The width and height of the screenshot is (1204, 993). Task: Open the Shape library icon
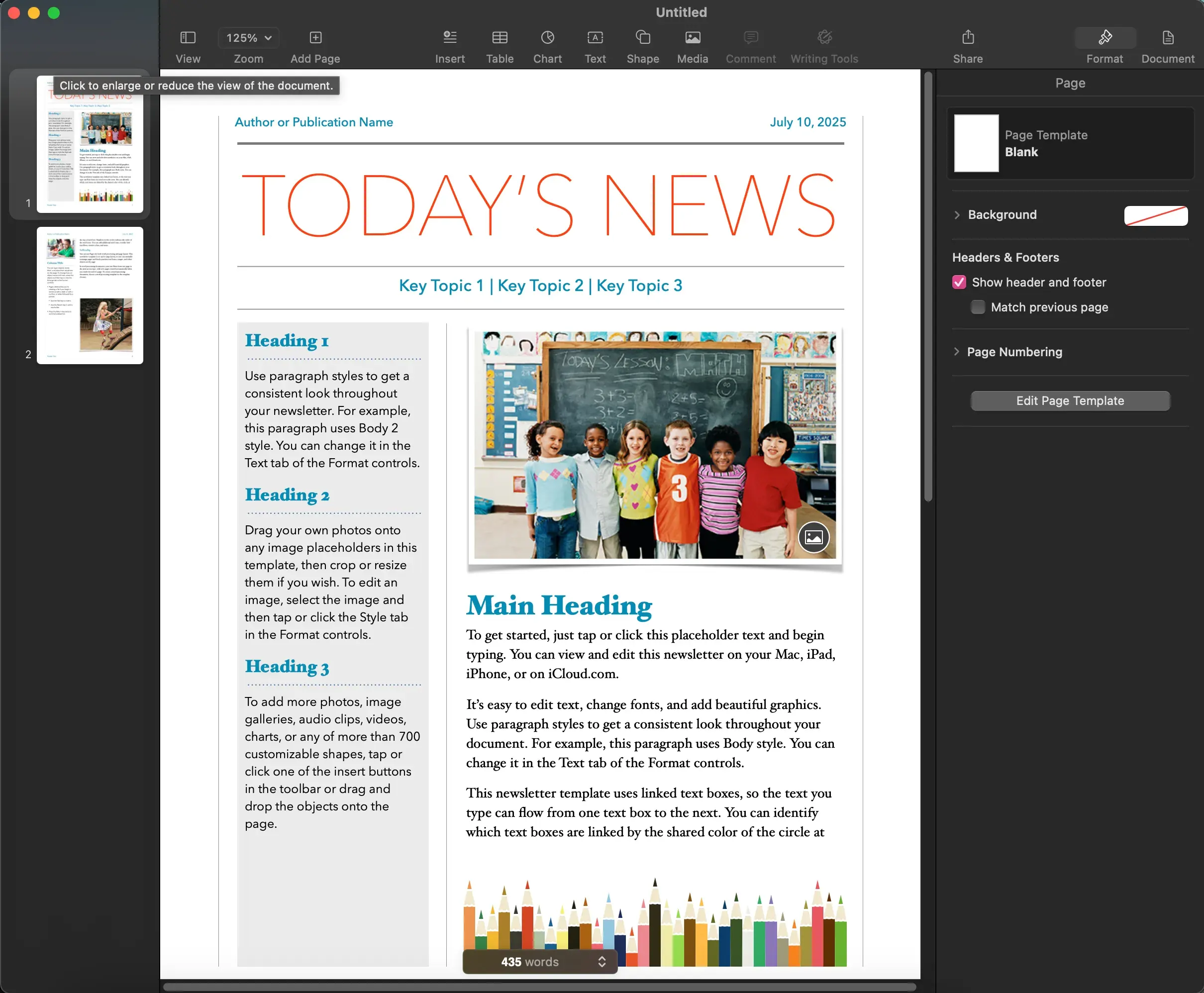(x=643, y=38)
